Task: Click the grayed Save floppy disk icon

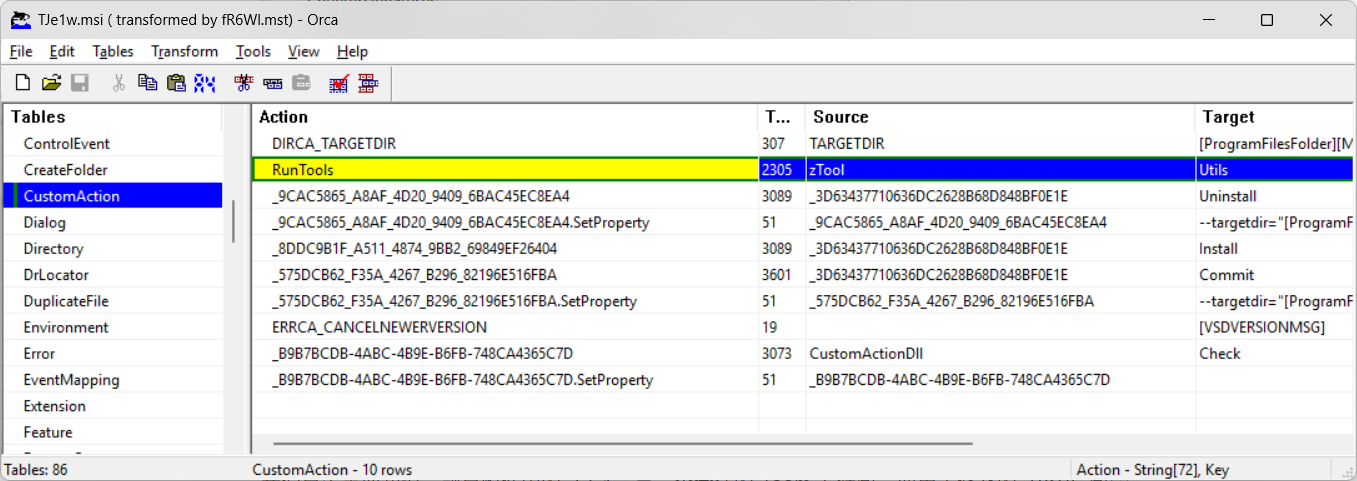Action: point(79,83)
